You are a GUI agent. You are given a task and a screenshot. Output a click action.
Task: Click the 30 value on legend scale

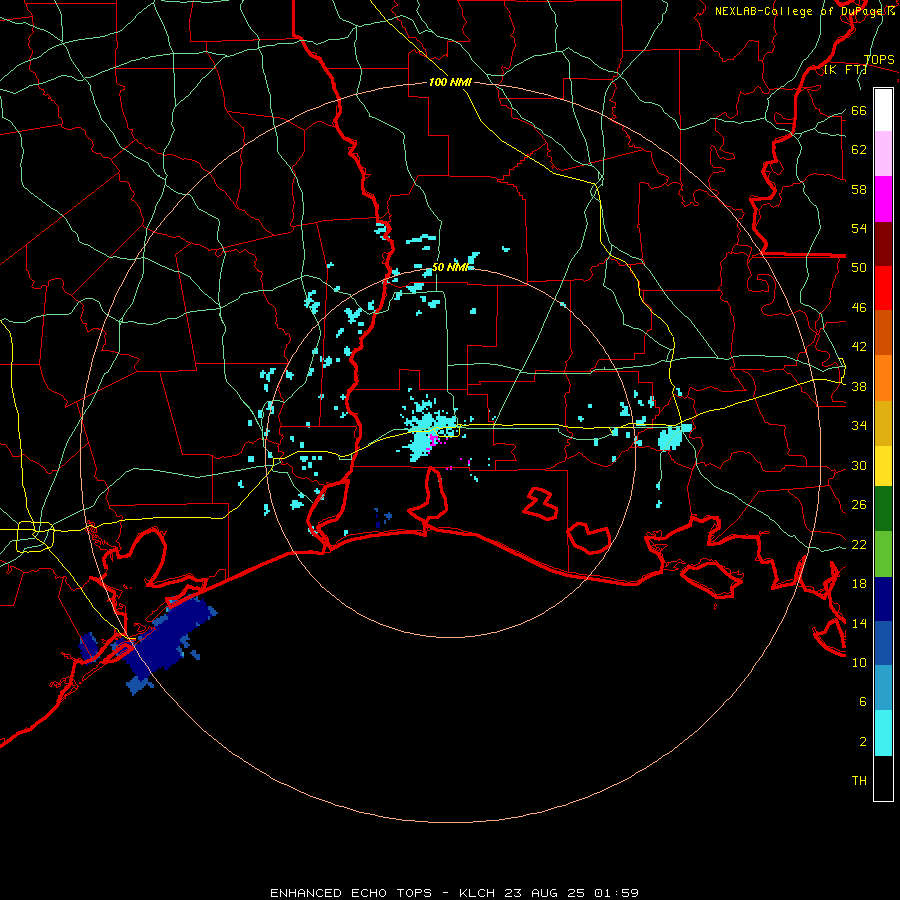point(859,465)
